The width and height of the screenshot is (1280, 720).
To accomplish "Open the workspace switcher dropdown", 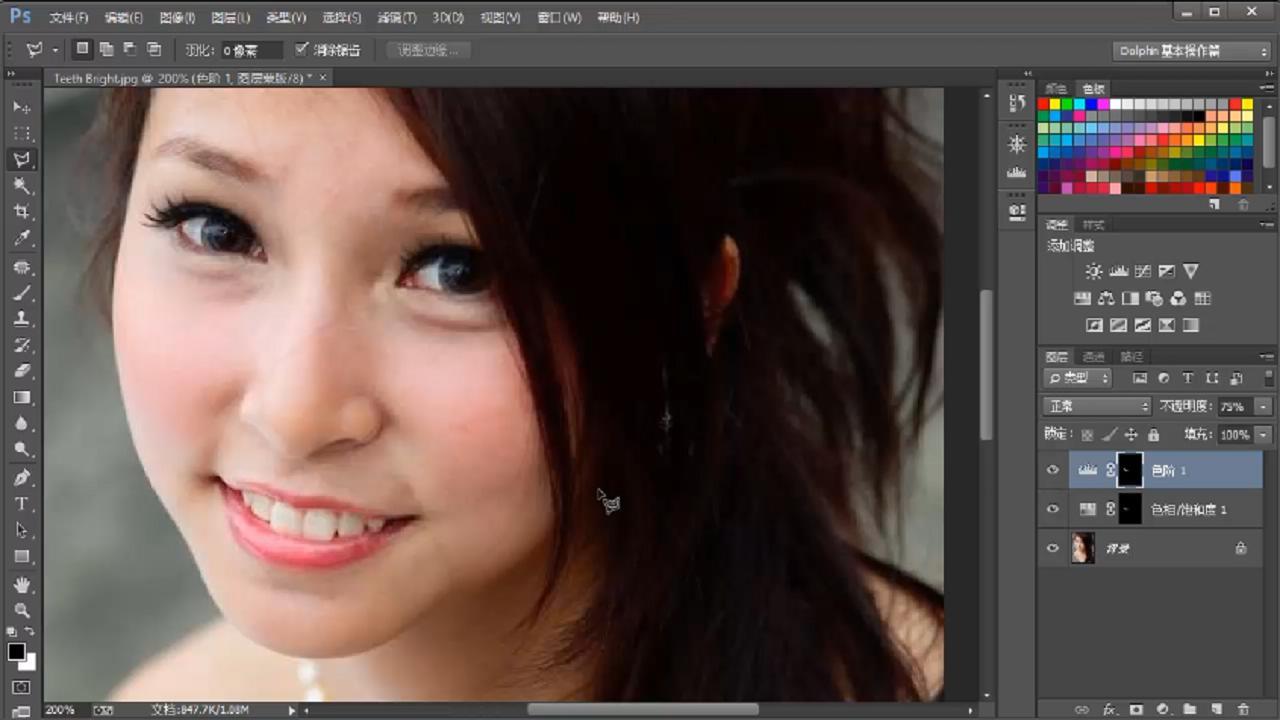I will click(x=1192, y=51).
